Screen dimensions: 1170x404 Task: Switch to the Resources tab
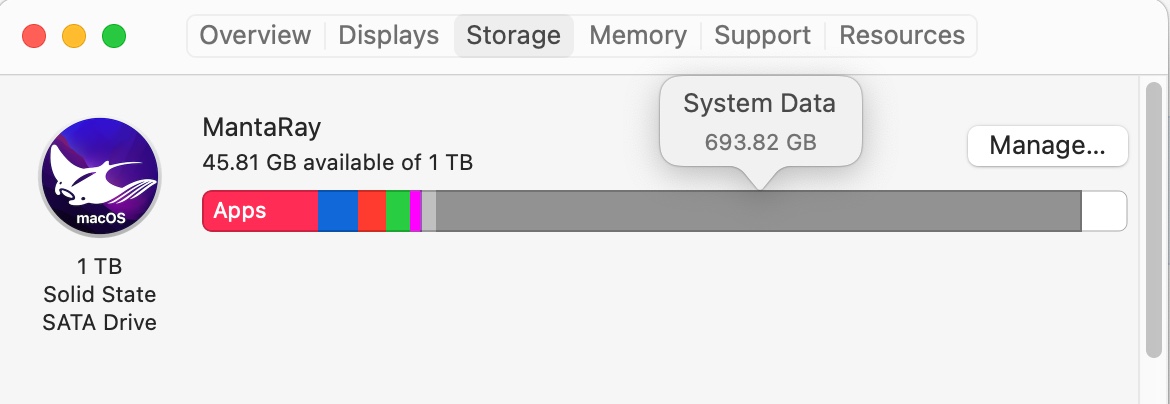(x=901, y=36)
